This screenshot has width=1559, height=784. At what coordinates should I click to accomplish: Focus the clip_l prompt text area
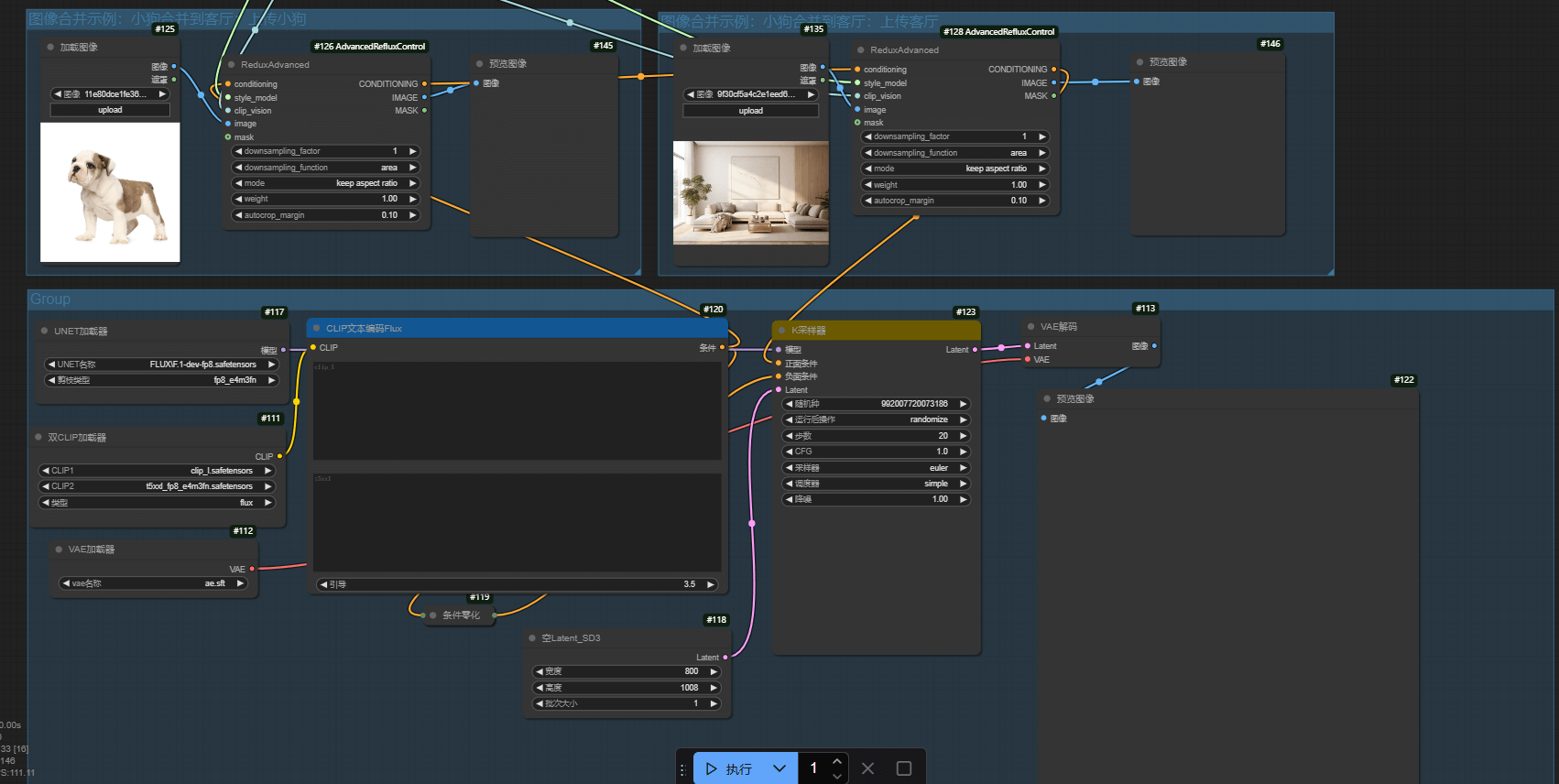point(518,410)
